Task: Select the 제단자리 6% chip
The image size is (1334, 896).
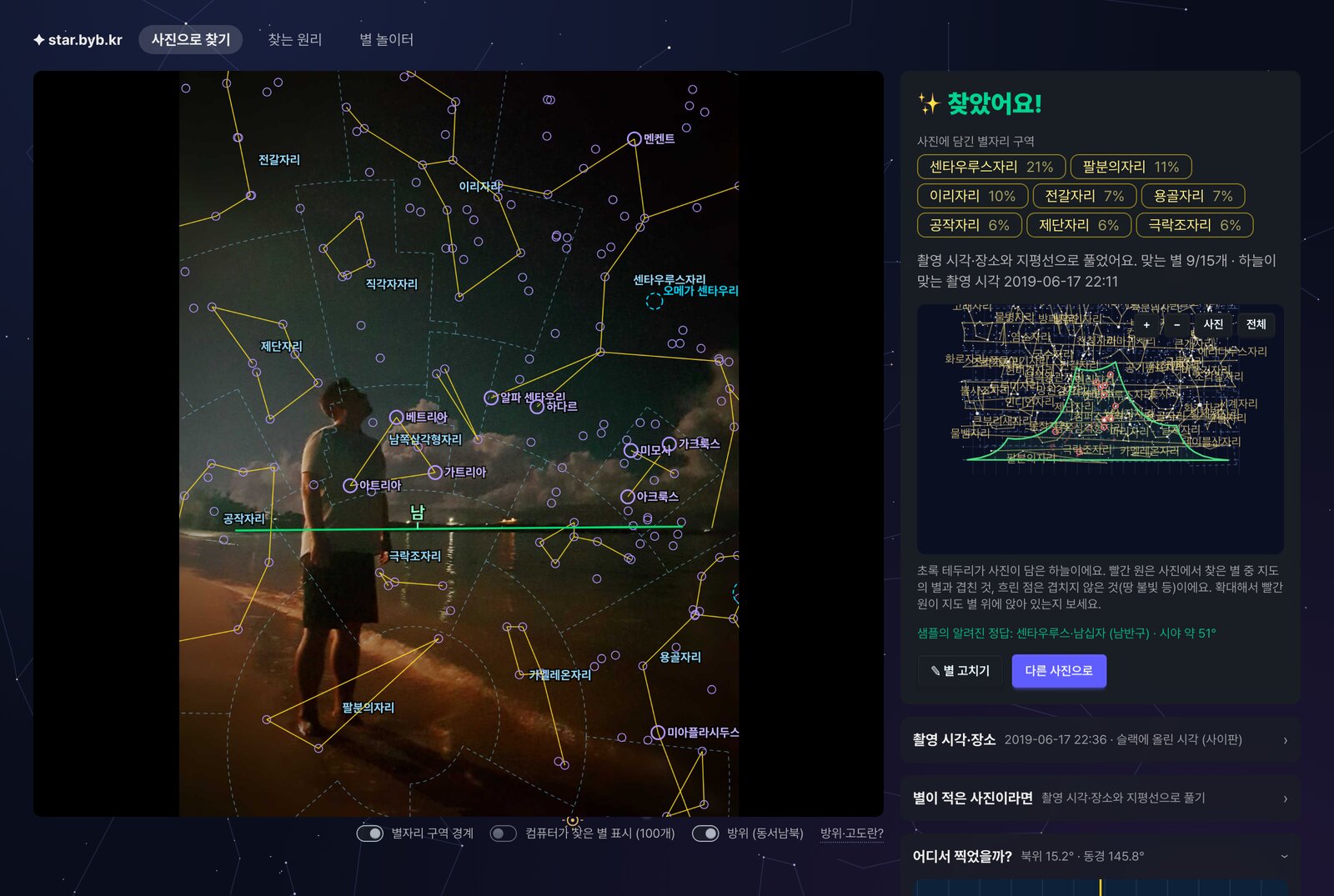Action: [x=1079, y=225]
